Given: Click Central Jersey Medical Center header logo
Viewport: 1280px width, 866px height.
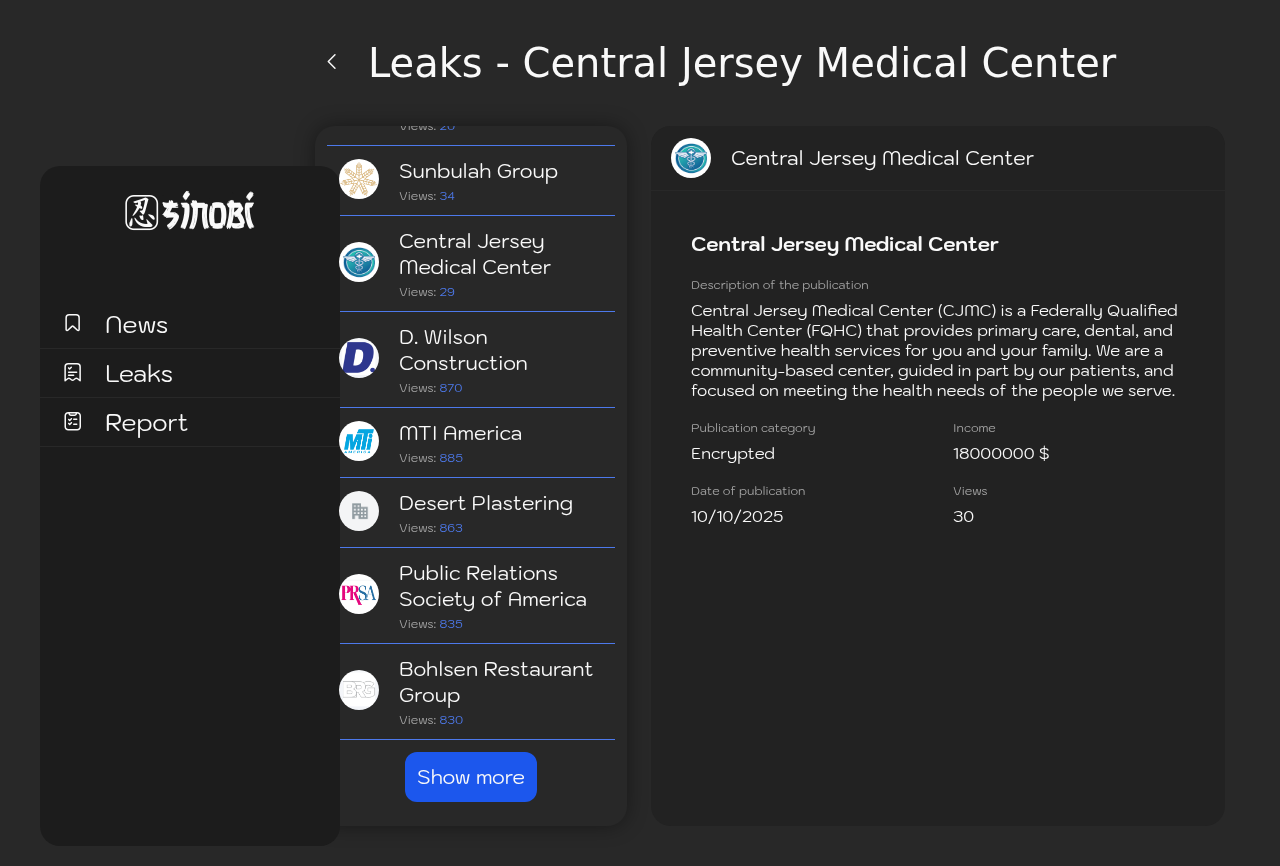Looking at the screenshot, I should pos(691,158).
